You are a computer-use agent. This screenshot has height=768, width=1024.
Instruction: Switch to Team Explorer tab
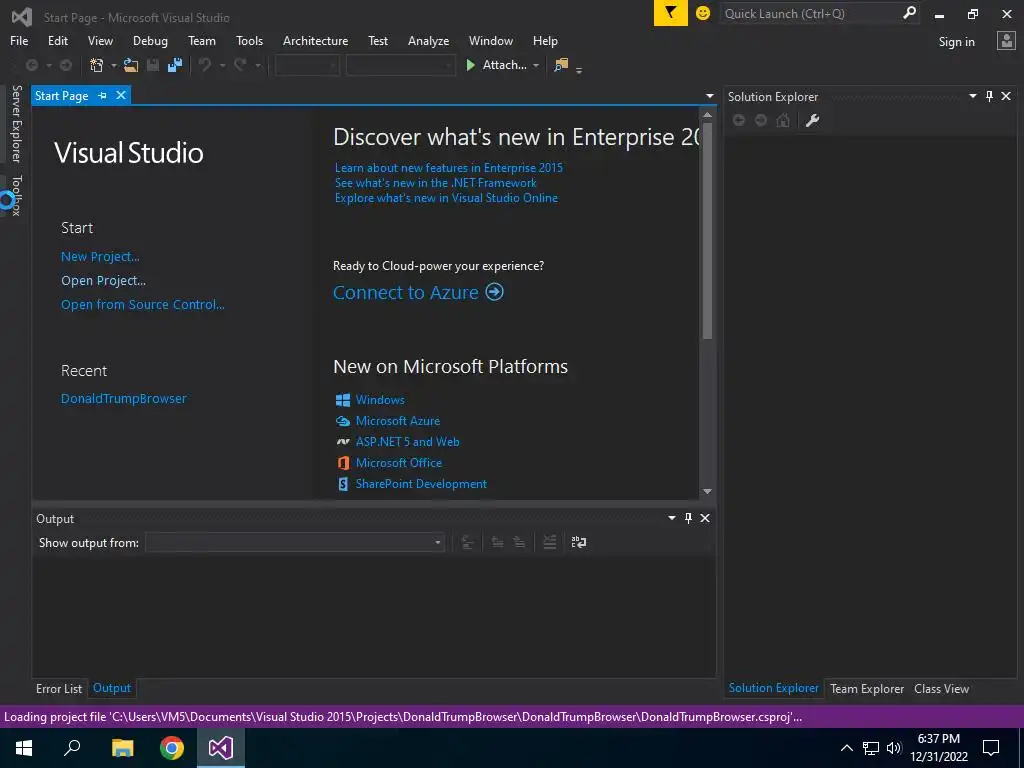click(x=867, y=689)
